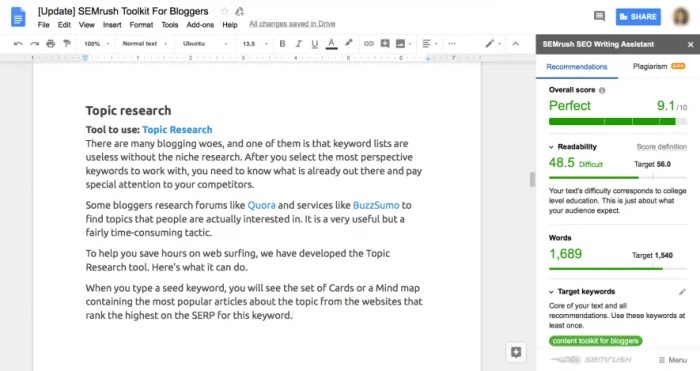
Task: Open the Google Docs home icon
Action: coord(18,17)
